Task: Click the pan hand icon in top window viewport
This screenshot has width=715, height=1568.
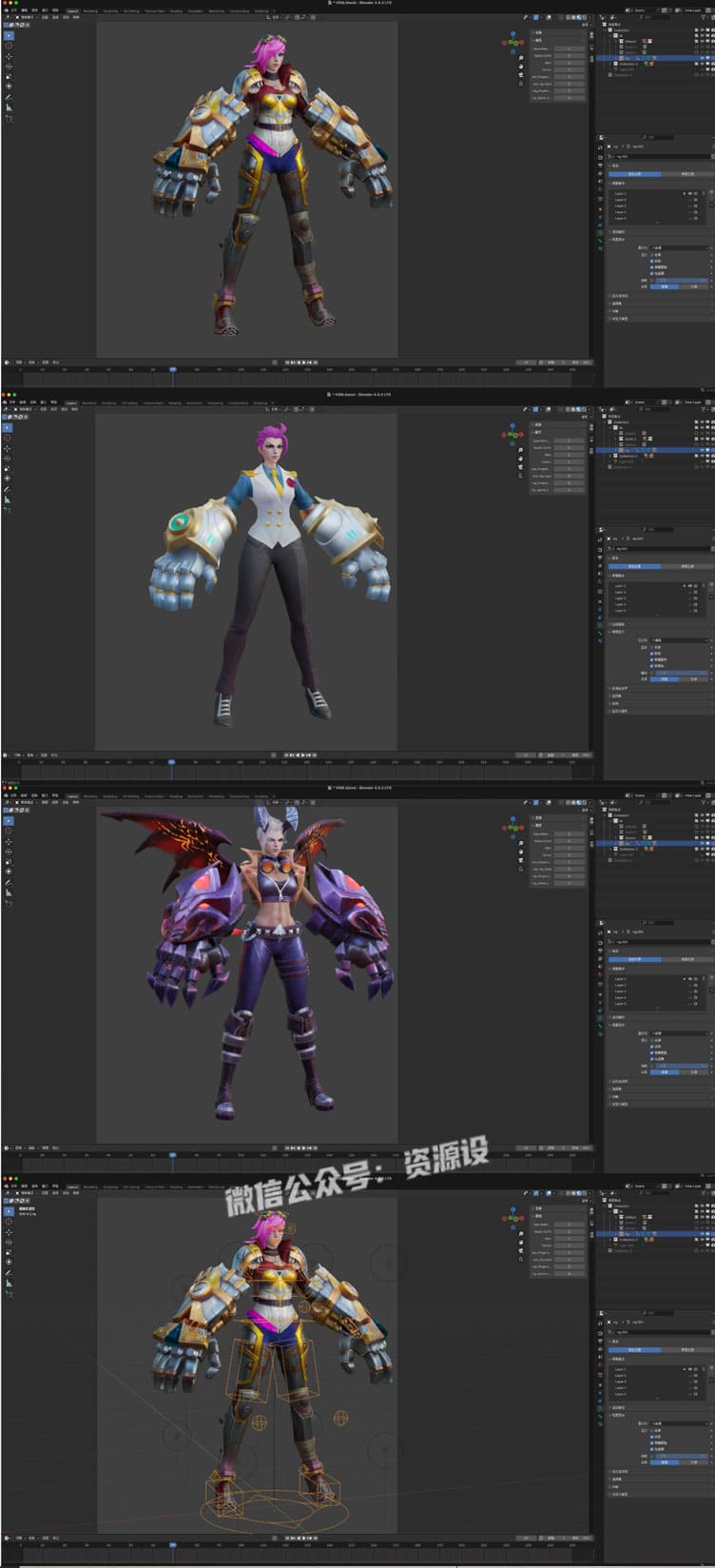Action: (521, 66)
